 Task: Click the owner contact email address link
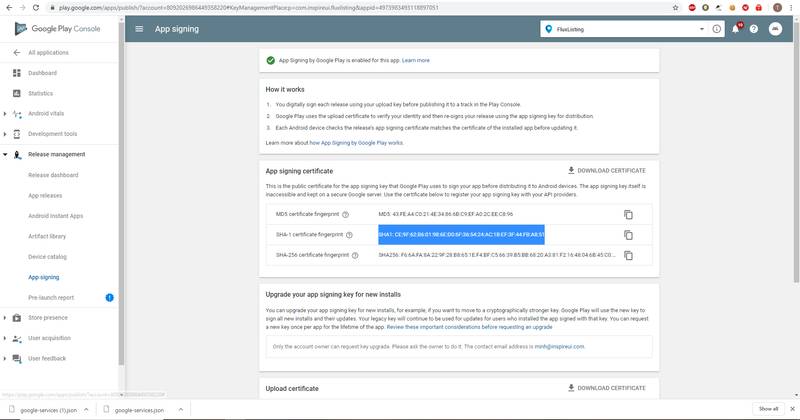[x=559, y=347]
